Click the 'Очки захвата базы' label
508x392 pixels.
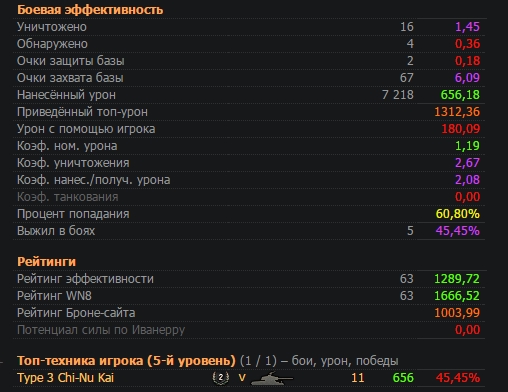(x=70, y=78)
